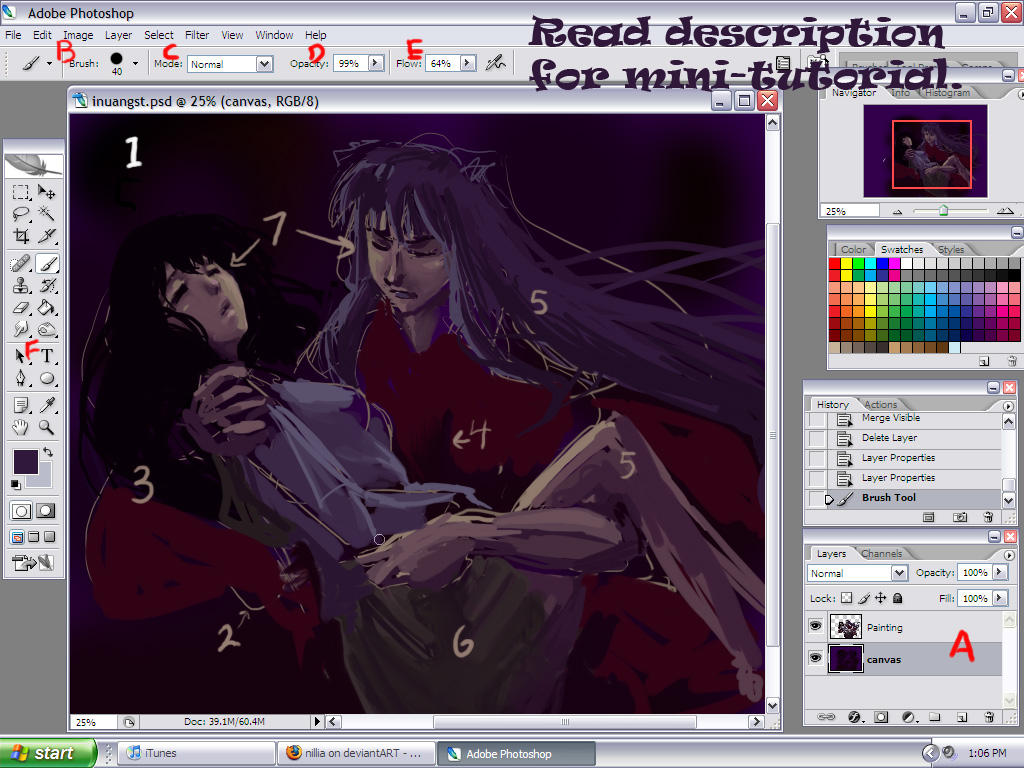The width and height of the screenshot is (1024, 768).
Task: Select the Magic Wand tool
Action: tap(46, 214)
